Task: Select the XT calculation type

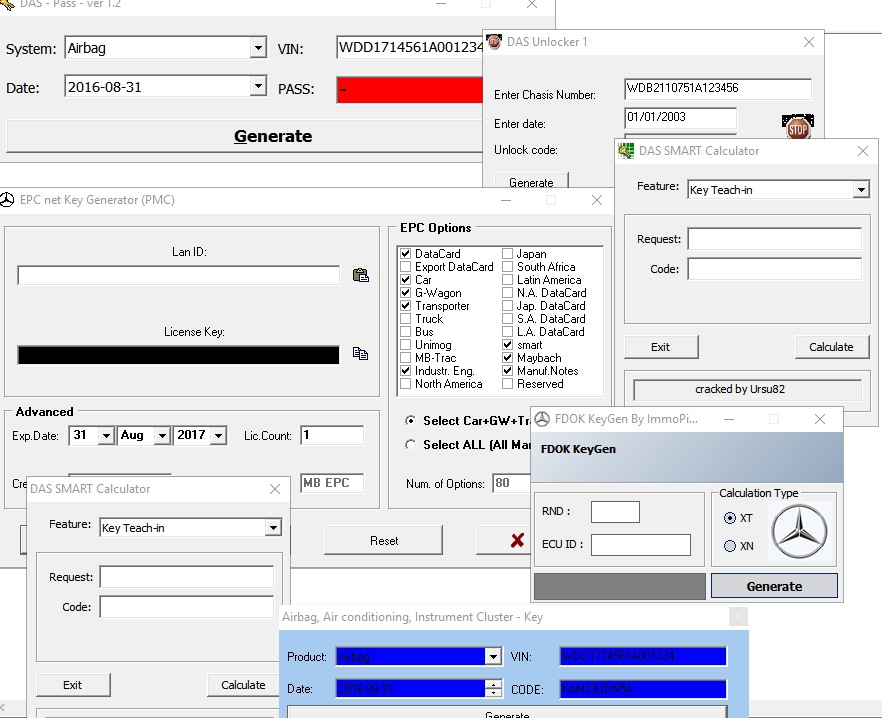Action: (x=730, y=518)
